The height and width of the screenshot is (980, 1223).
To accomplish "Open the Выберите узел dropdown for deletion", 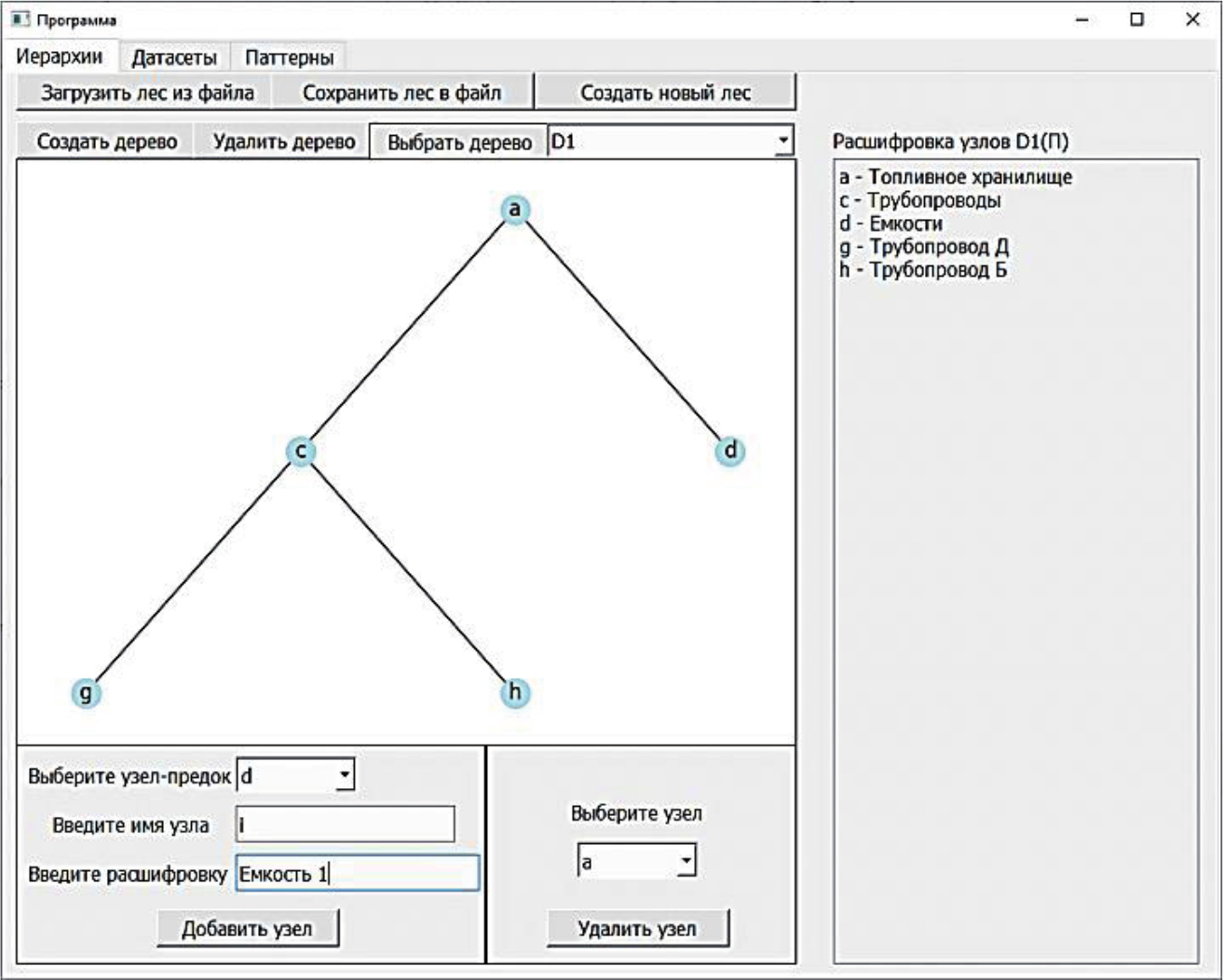I will 685,862.
